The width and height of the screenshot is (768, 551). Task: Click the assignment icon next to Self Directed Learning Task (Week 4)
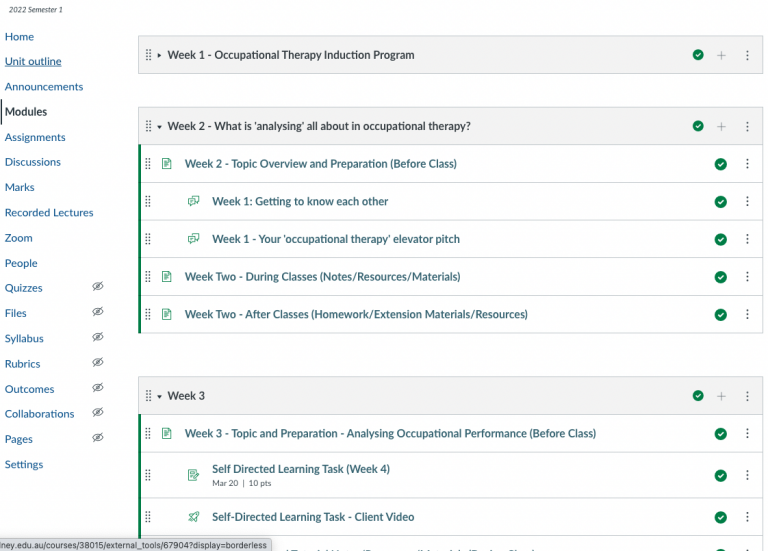[194, 475]
